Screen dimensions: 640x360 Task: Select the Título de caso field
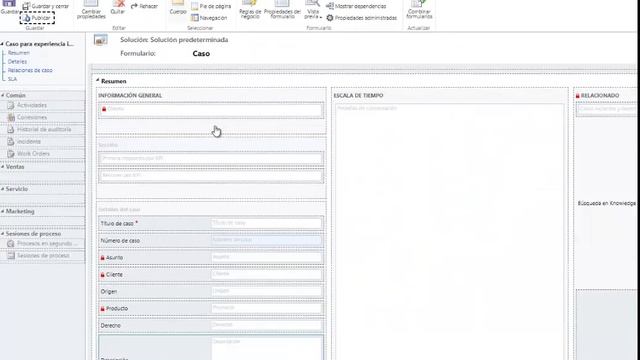click(211, 223)
